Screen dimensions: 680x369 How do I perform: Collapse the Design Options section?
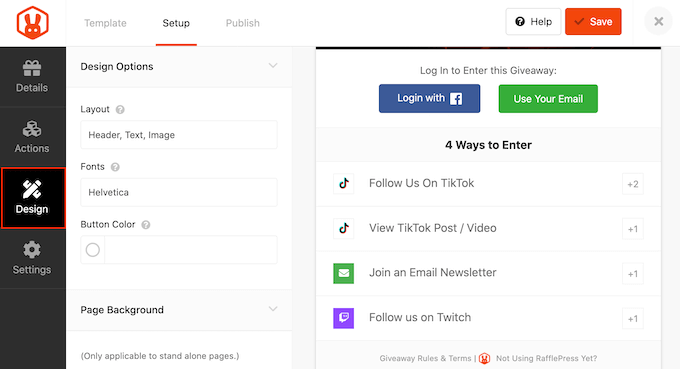pos(273,66)
